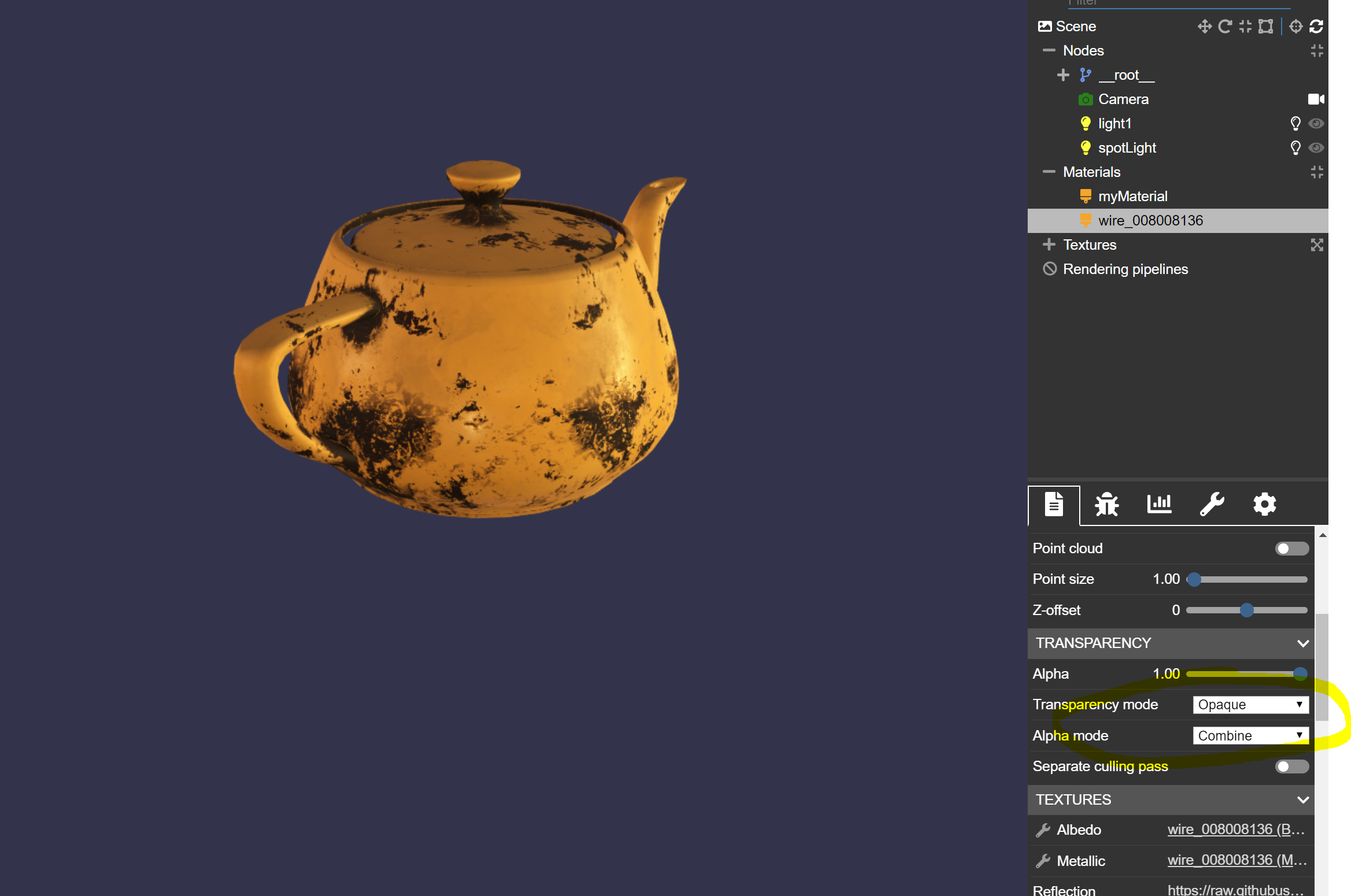This screenshot has width=1351, height=896.
Task: Activate the bounding box gizmo icon
Action: pyautogui.click(x=1265, y=27)
